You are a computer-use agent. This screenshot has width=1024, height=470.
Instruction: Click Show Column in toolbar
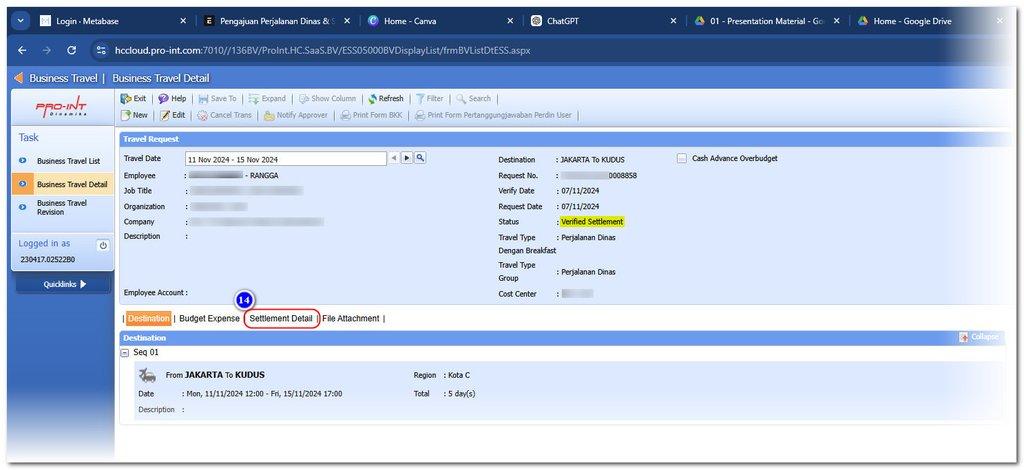click(x=327, y=99)
